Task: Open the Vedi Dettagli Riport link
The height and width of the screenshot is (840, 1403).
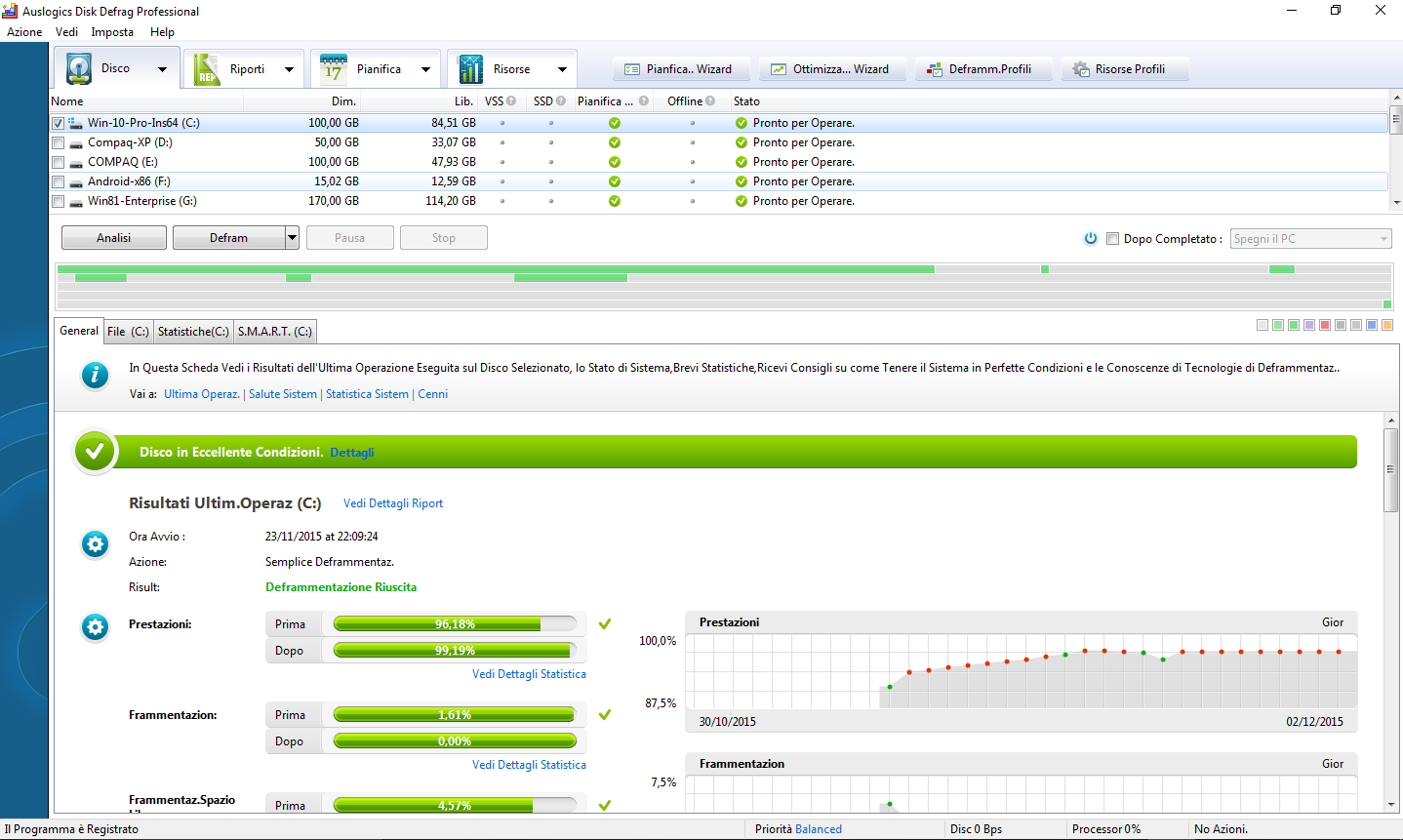Action: pyautogui.click(x=393, y=503)
